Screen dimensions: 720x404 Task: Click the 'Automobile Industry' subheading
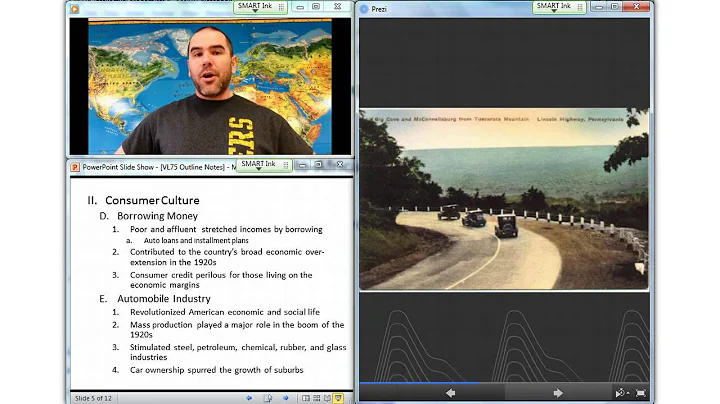[x=164, y=298]
